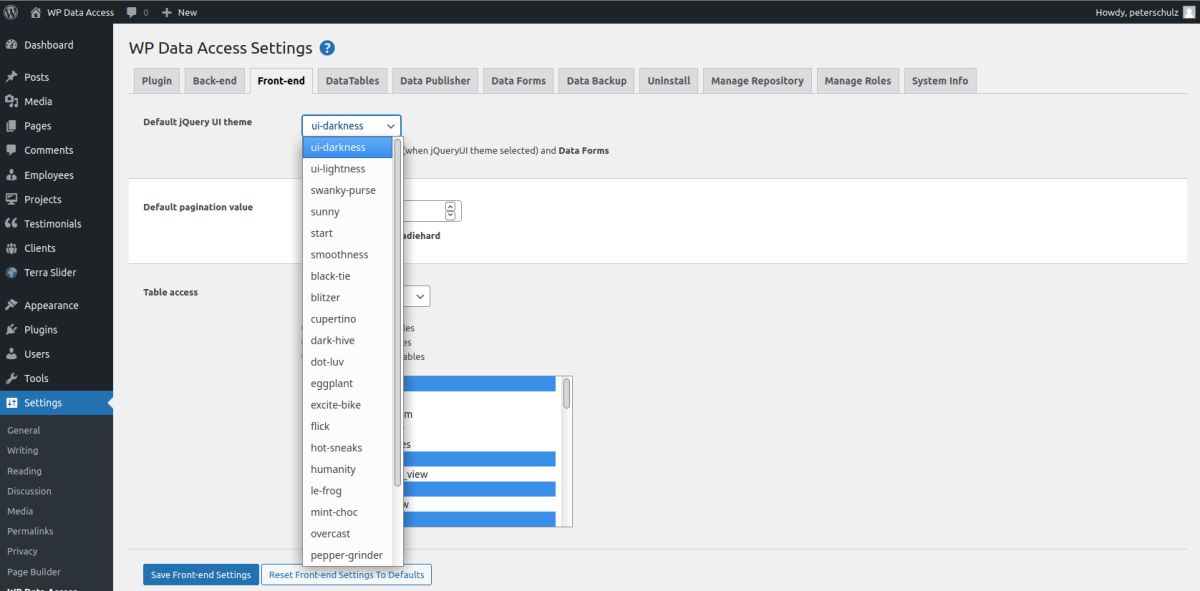Click the user avatar beside Howdy

point(1187,12)
